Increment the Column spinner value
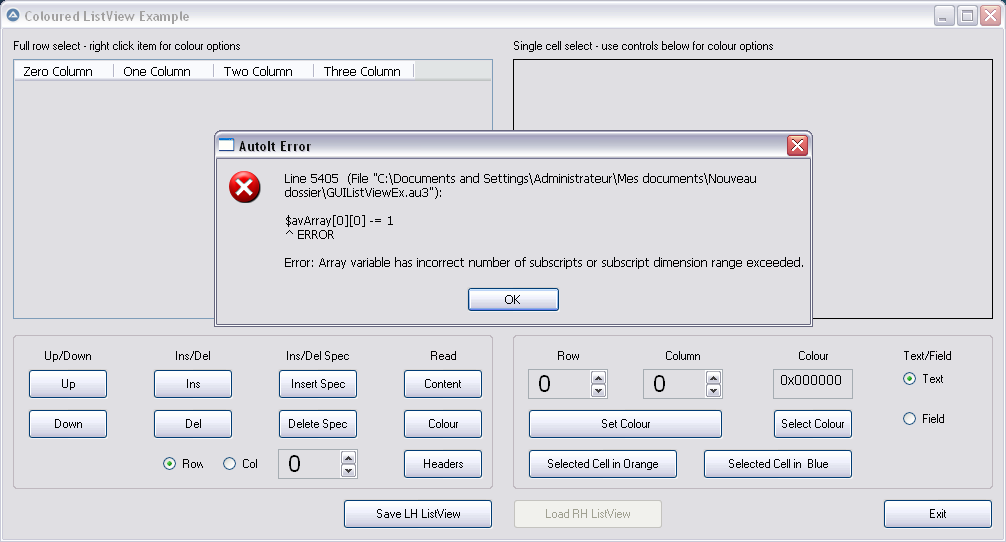The height and width of the screenshot is (542, 1006). click(x=713, y=378)
